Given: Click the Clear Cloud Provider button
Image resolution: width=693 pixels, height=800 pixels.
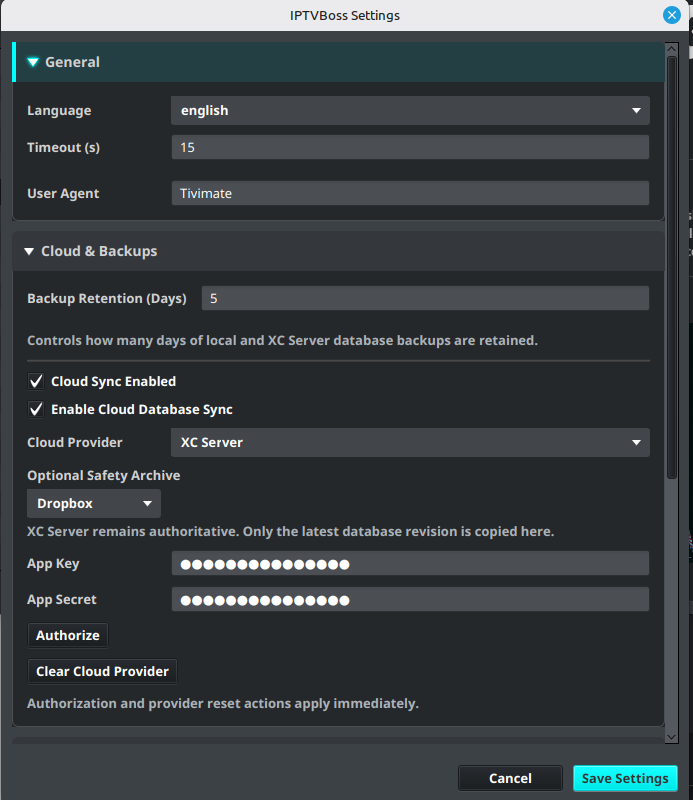Looking at the screenshot, I should pos(102,671).
